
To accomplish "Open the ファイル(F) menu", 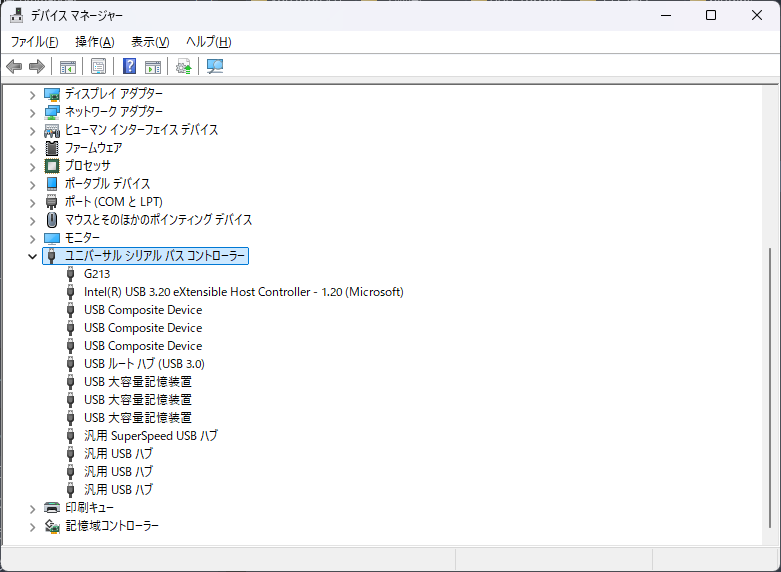I will 34,42.
